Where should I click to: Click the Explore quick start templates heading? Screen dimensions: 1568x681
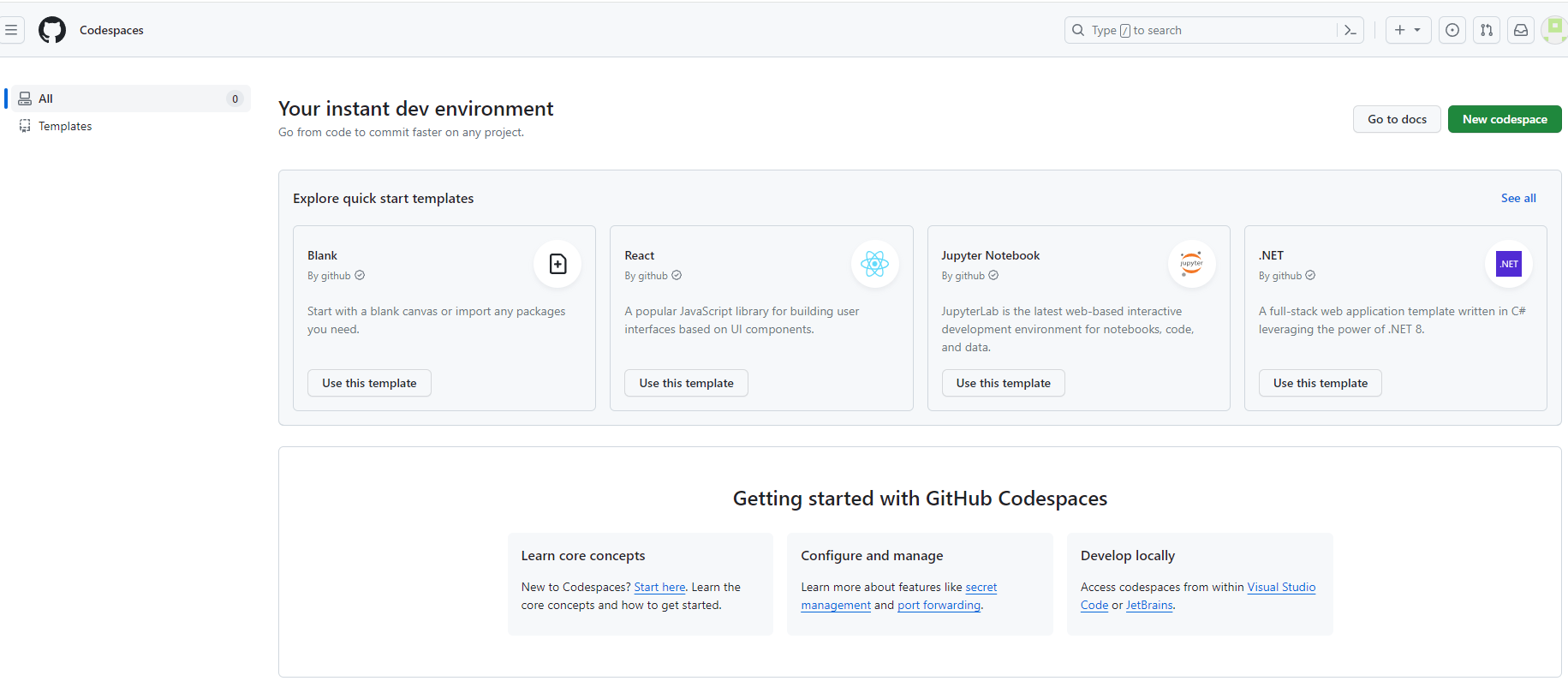point(383,198)
